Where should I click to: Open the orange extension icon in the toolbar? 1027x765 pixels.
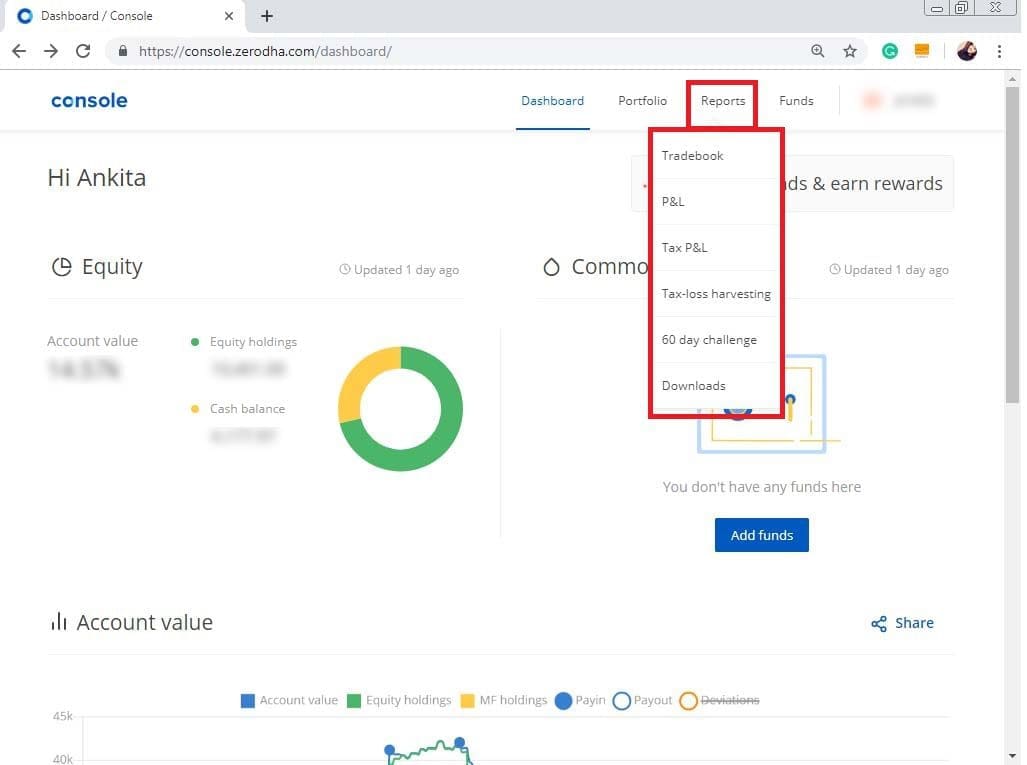click(922, 50)
